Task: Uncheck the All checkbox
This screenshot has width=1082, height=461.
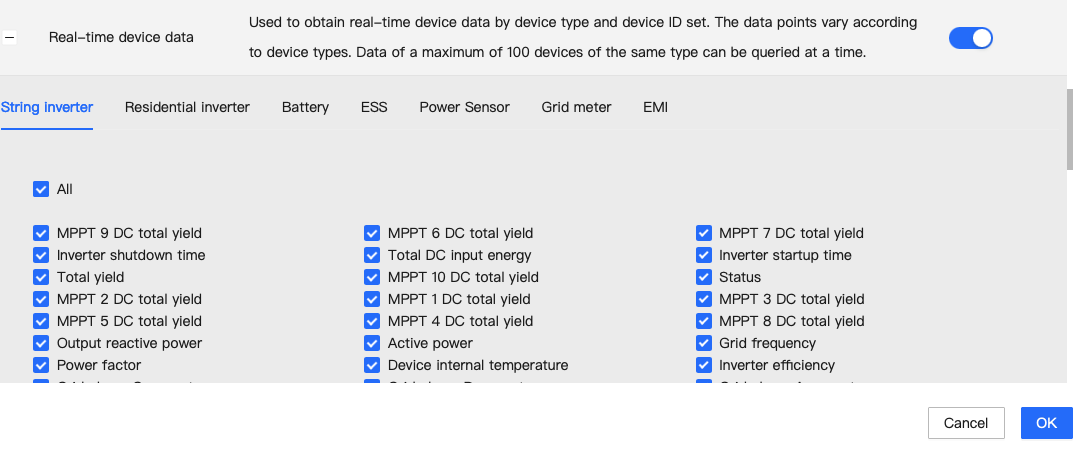Action: tap(41, 189)
